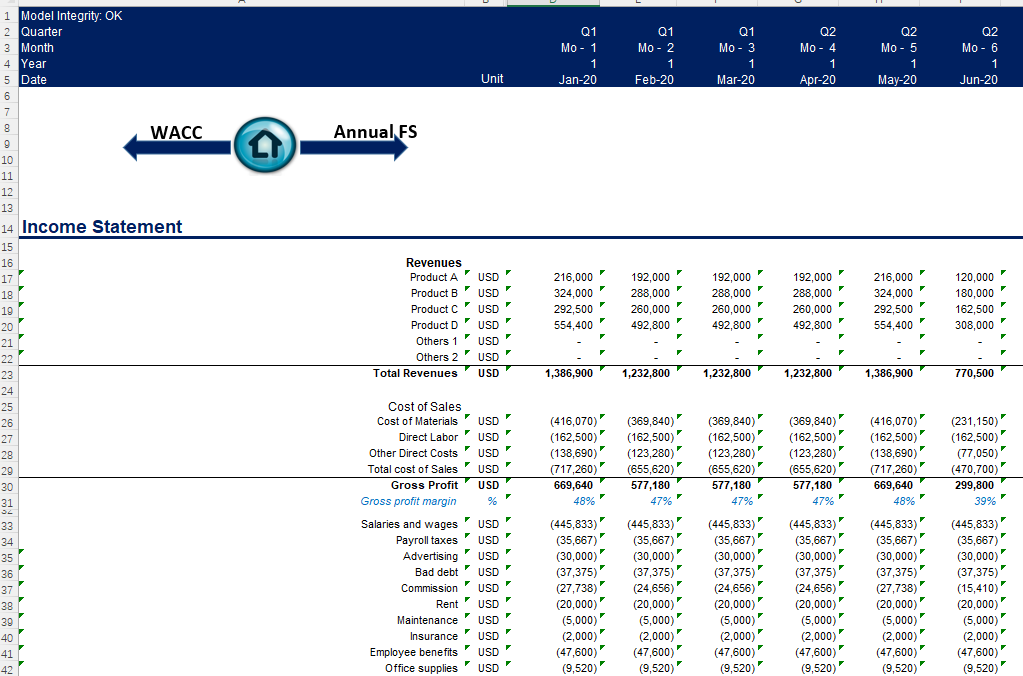Select Product A revenue cell for Jan-20

pyautogui.click(x=573, y=277)
